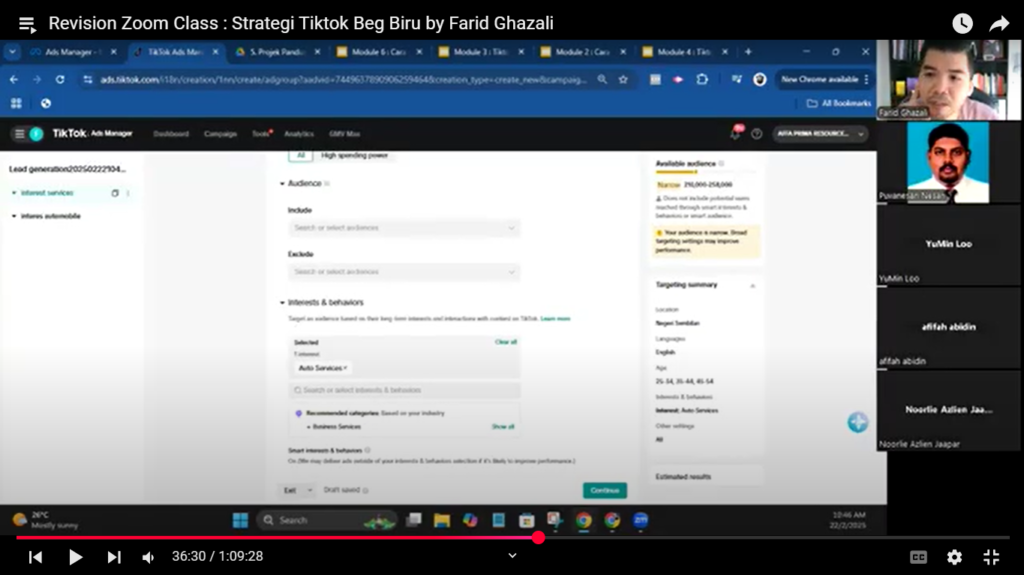Select the All spending power option
The width and height of the screenshot is (1024, 575).
tap(300, 156)
